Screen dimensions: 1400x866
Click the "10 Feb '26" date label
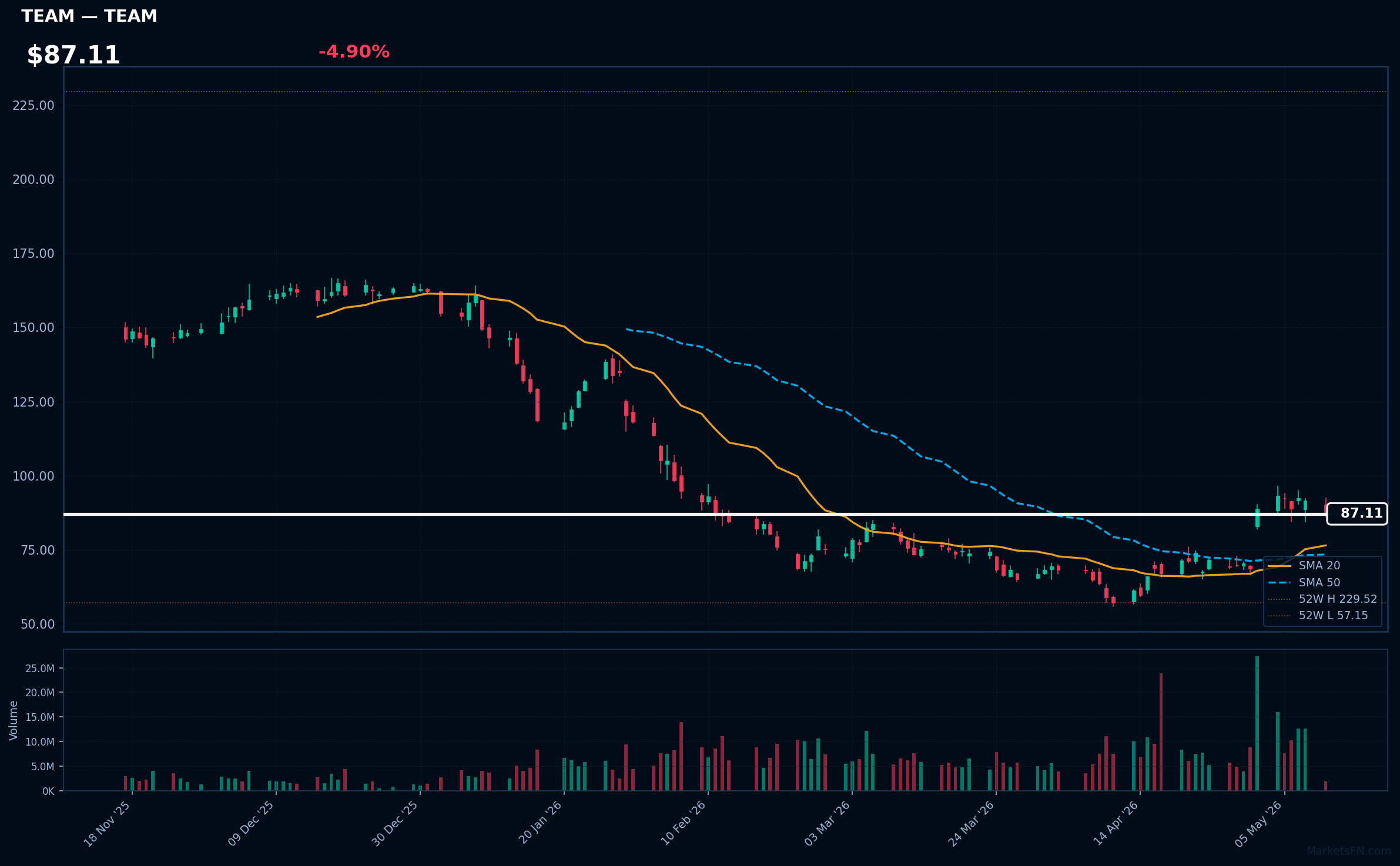pyautogui.click(x=683, y=824)
